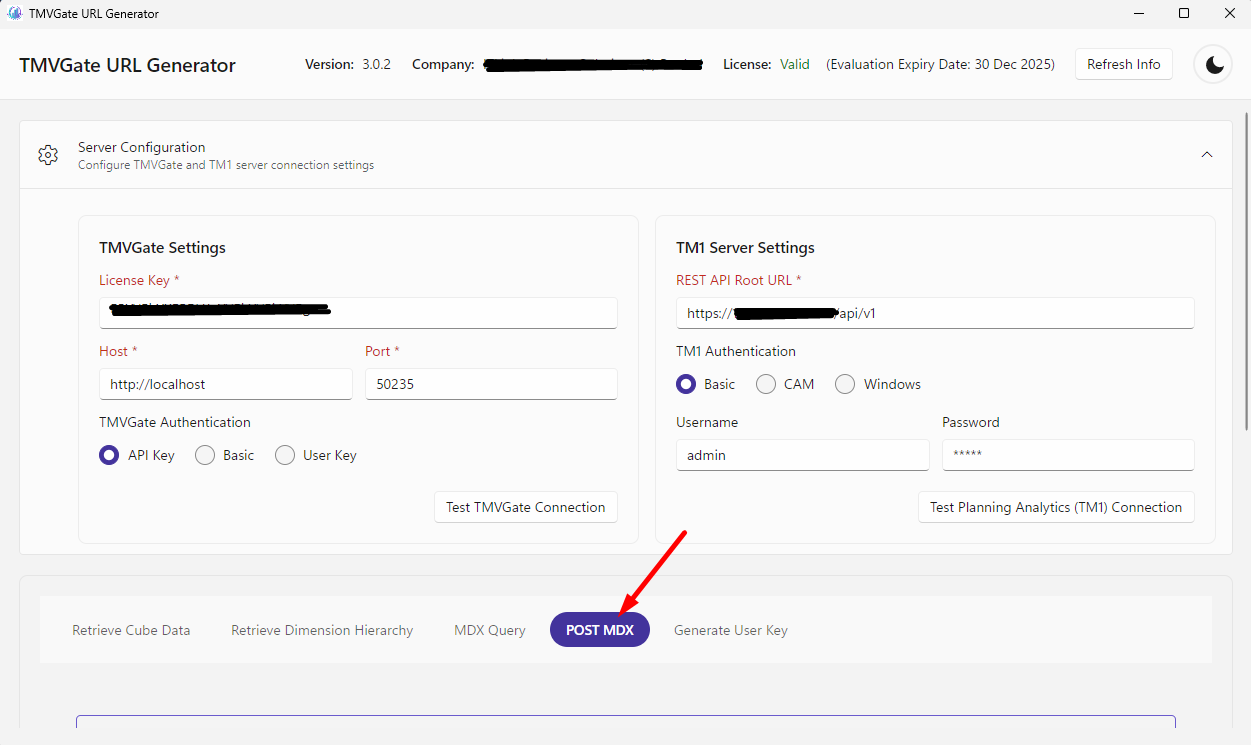This screenshot has width=1251, height=745.
Task: Select Basic TM1 authentication radio
Action: pyautogui.click(x=686, y=384)
